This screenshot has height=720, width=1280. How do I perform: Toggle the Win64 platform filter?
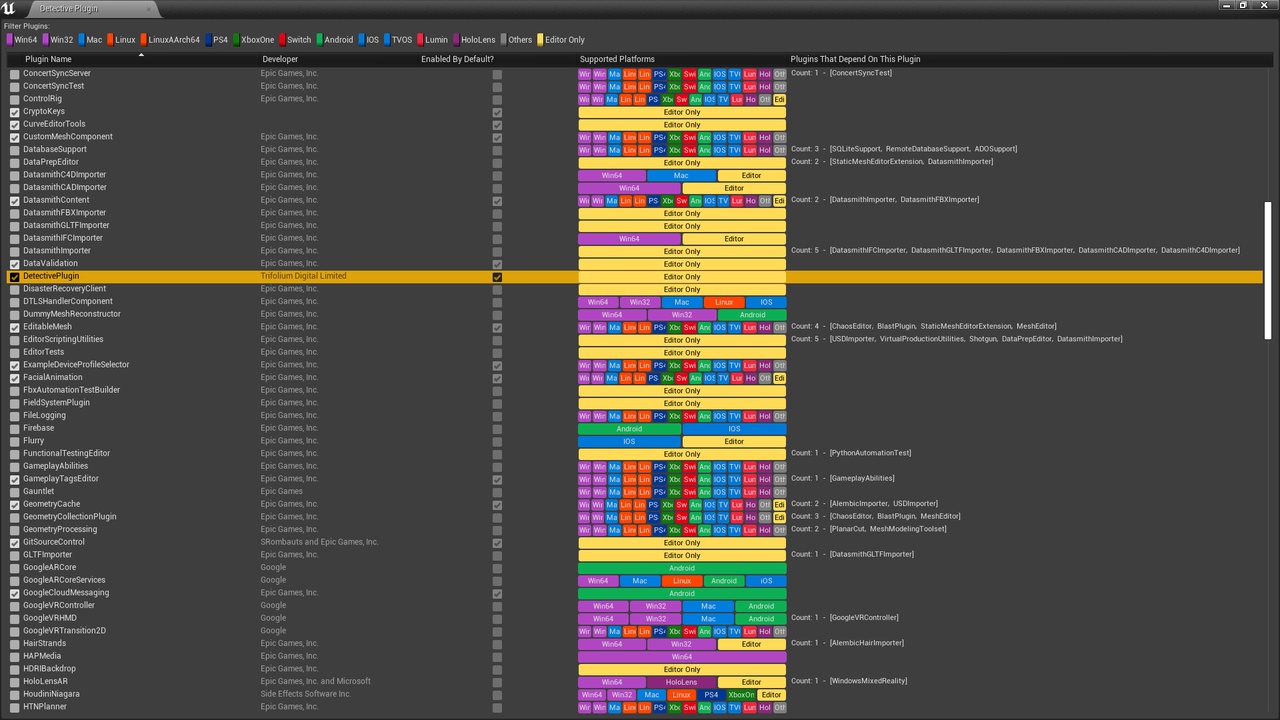(x=22, y=40)
